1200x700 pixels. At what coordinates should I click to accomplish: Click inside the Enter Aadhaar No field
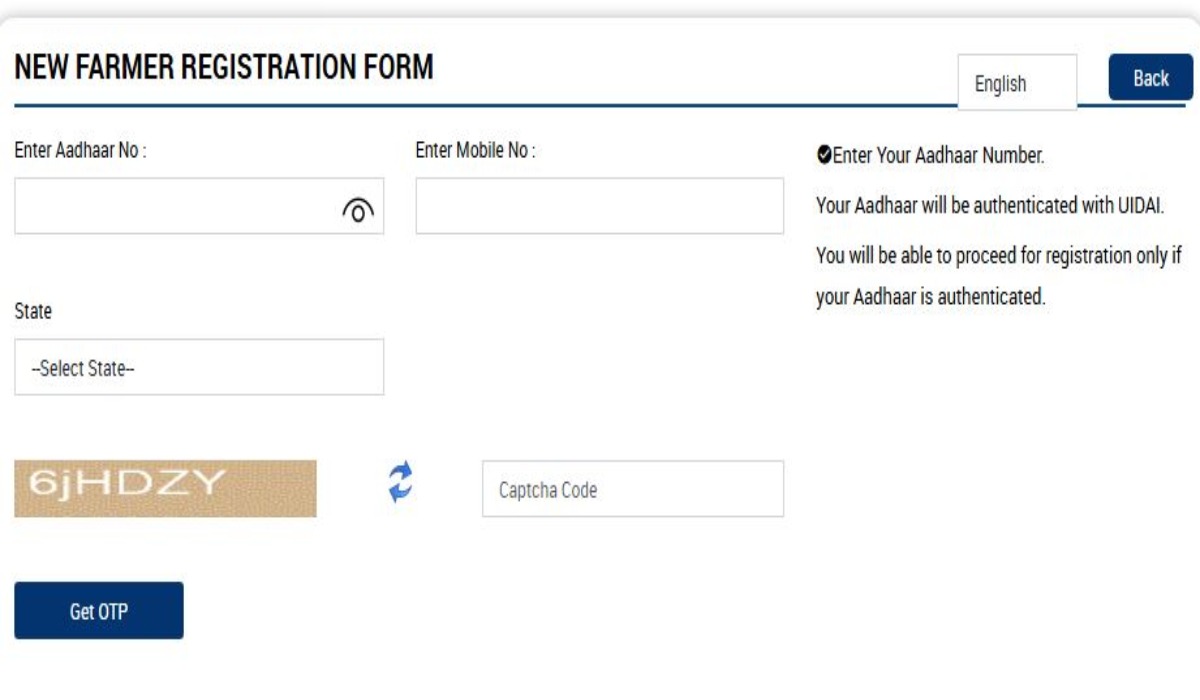[180, 208]
